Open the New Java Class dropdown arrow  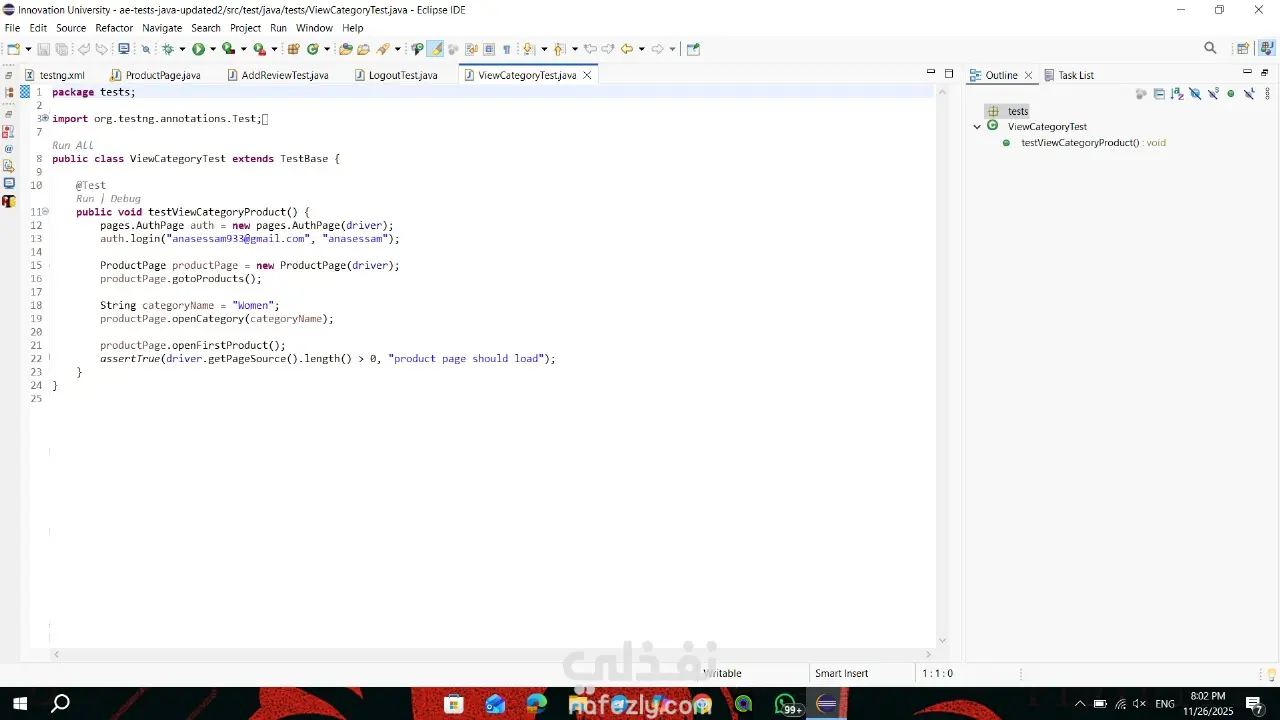327,49
